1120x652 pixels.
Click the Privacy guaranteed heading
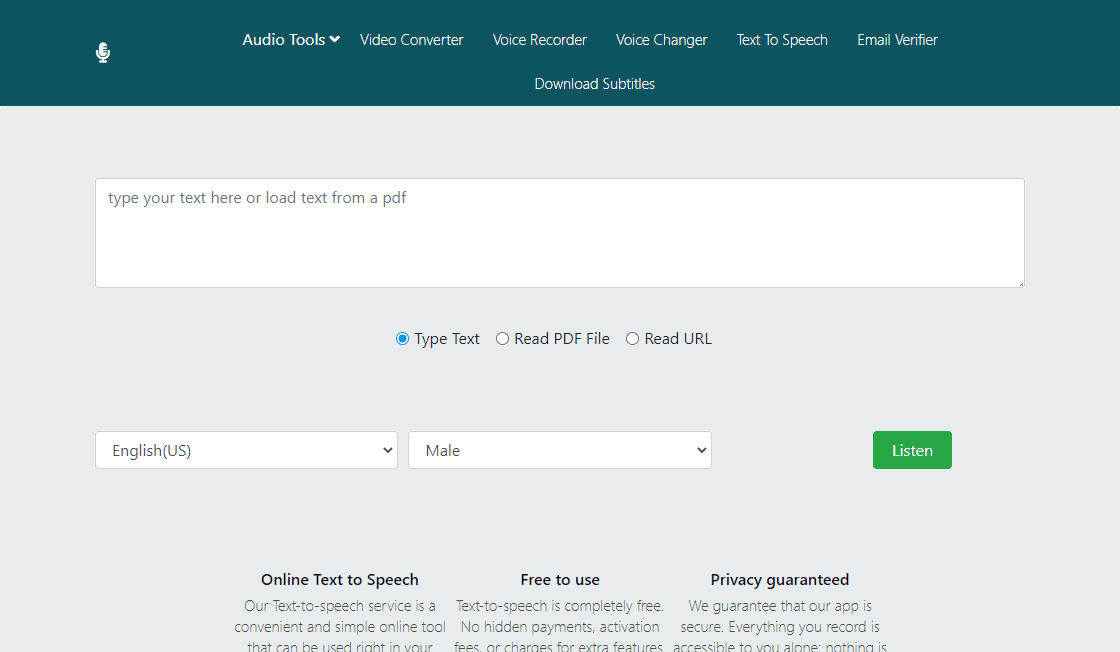(779, 580)
